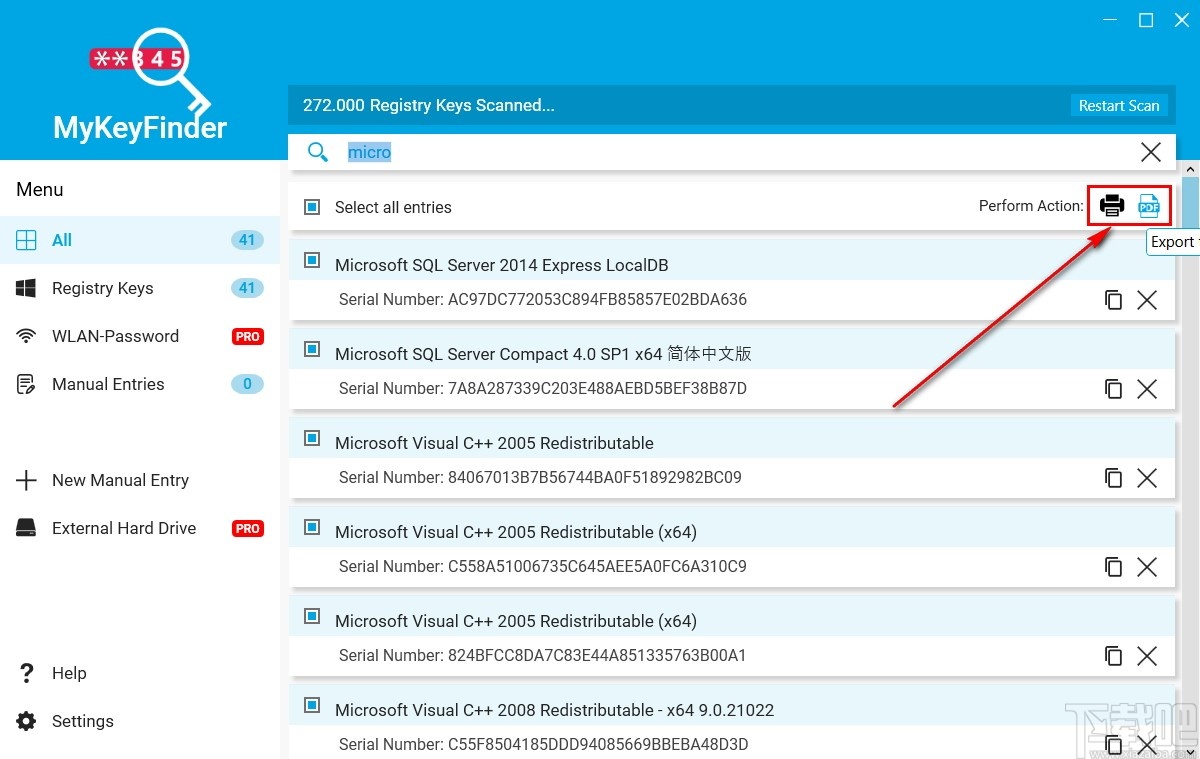The image size is (1200, 759).
Task: Open the Print action icon
Action: pyautogui.click(x=1111, y=205)
